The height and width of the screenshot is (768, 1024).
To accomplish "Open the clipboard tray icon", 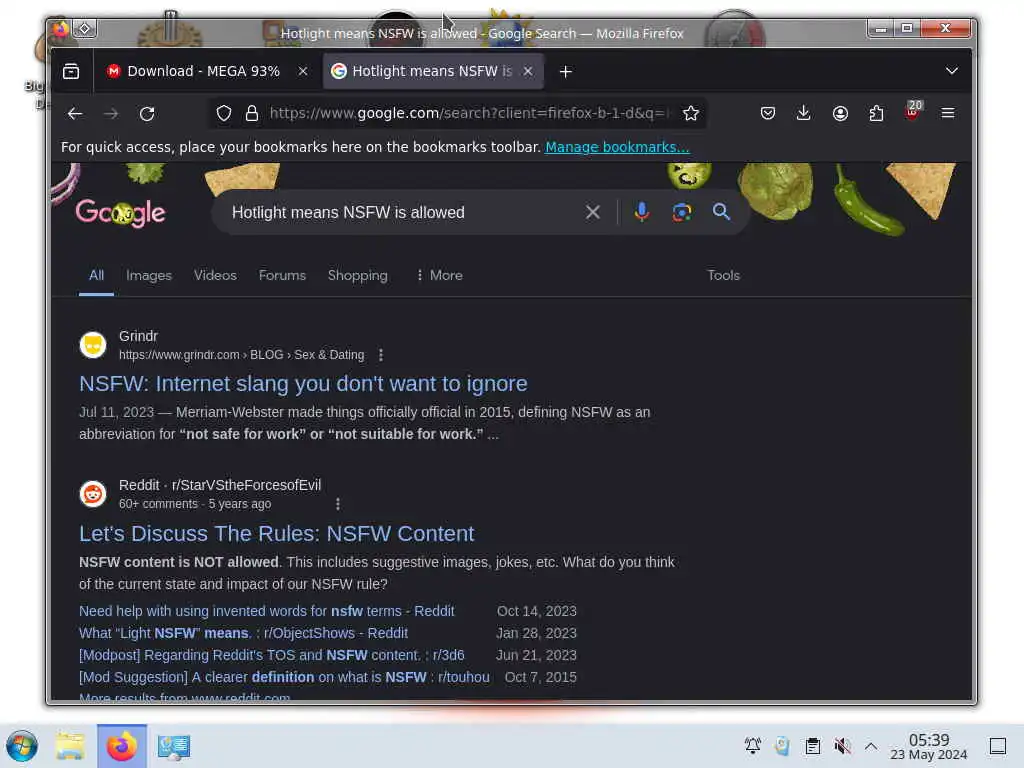I will [812, 745].
